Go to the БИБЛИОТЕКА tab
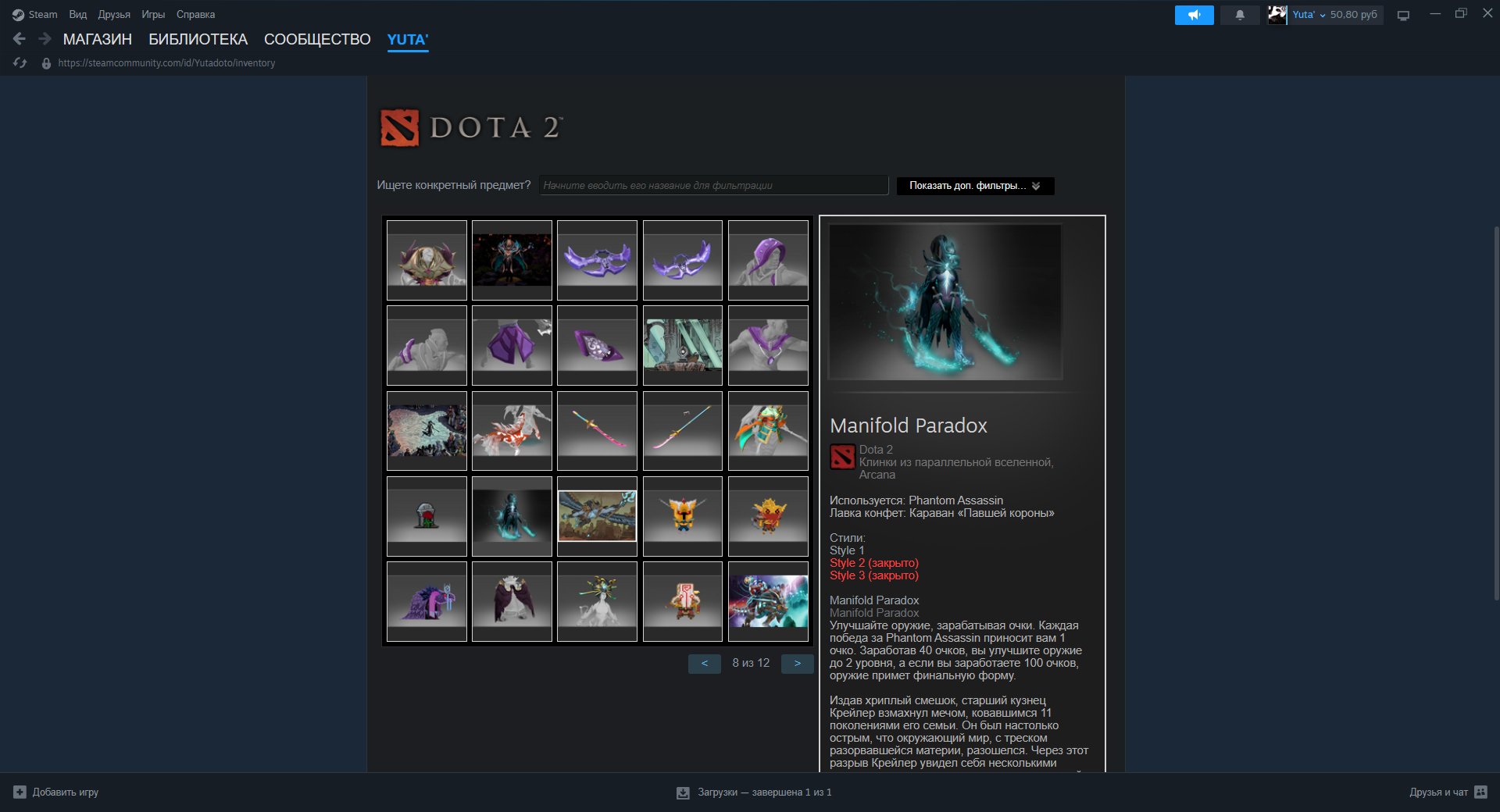 198,39
